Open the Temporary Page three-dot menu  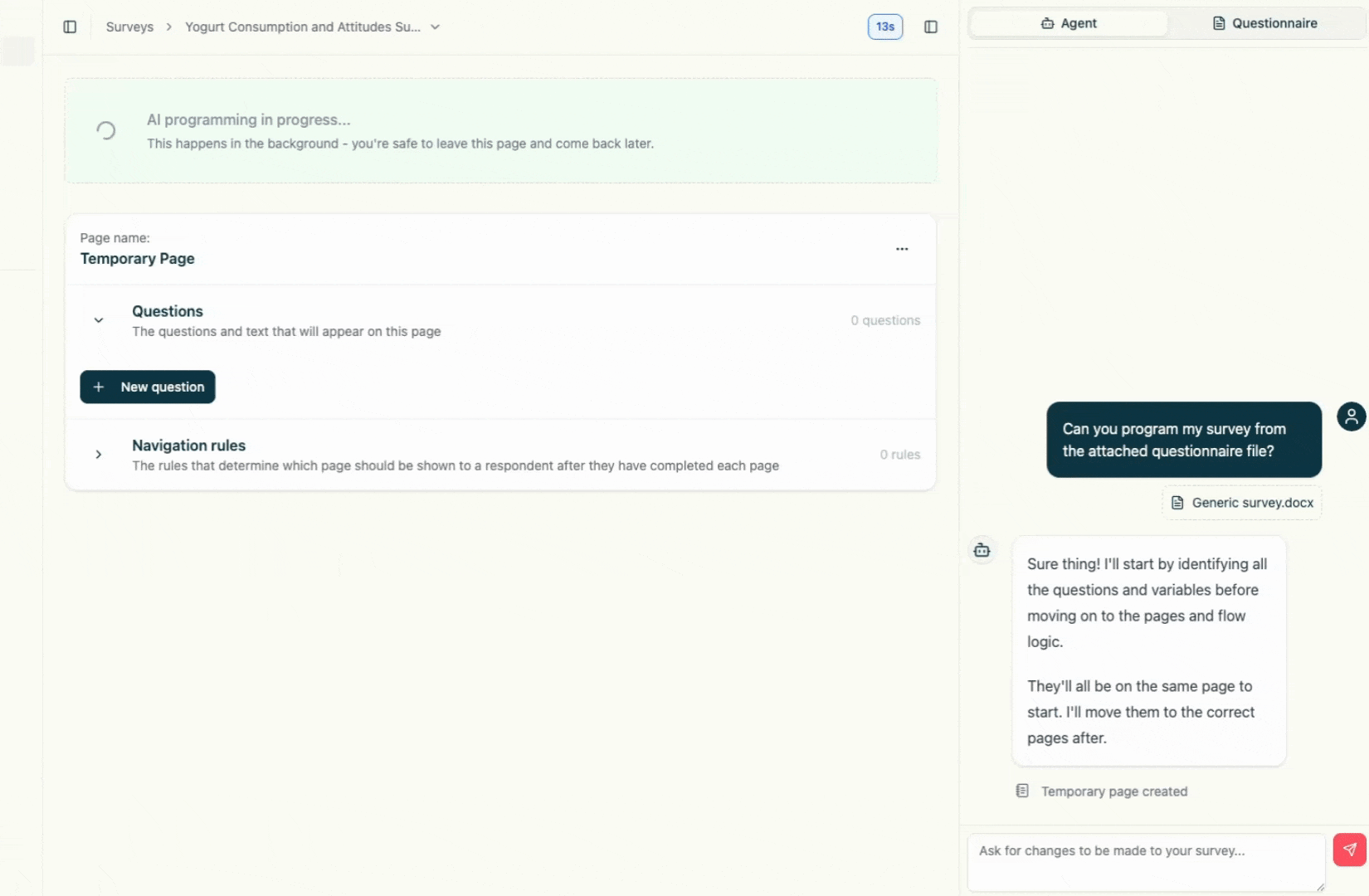pyautogui.click(x=902, y=249)
